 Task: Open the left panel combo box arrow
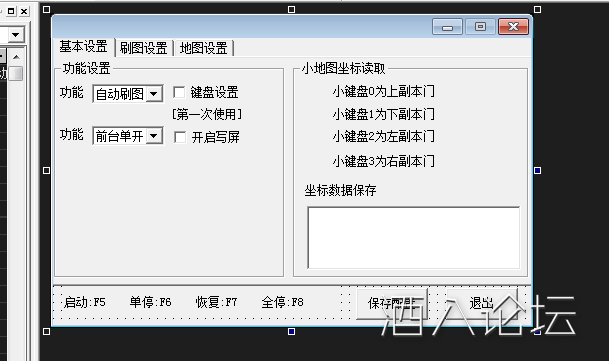(x=16, y=35)
